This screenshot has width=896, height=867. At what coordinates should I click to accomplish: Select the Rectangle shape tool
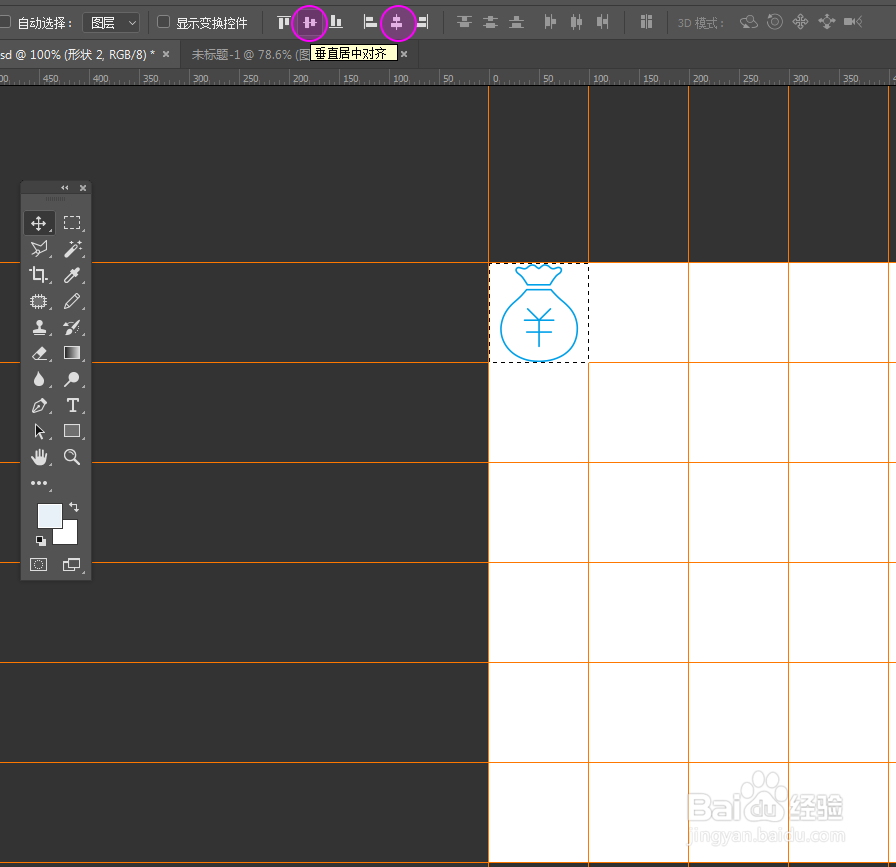click(x=72, y=431)
